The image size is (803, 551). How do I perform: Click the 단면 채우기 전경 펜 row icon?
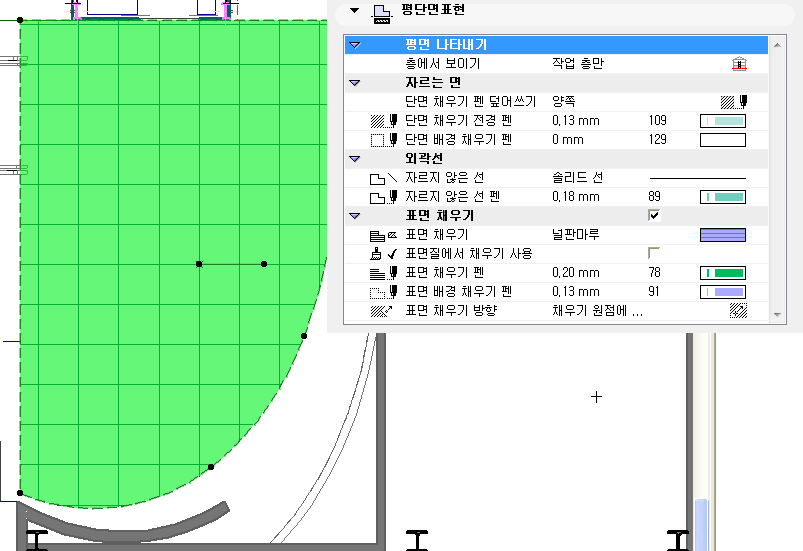[384, 121]
